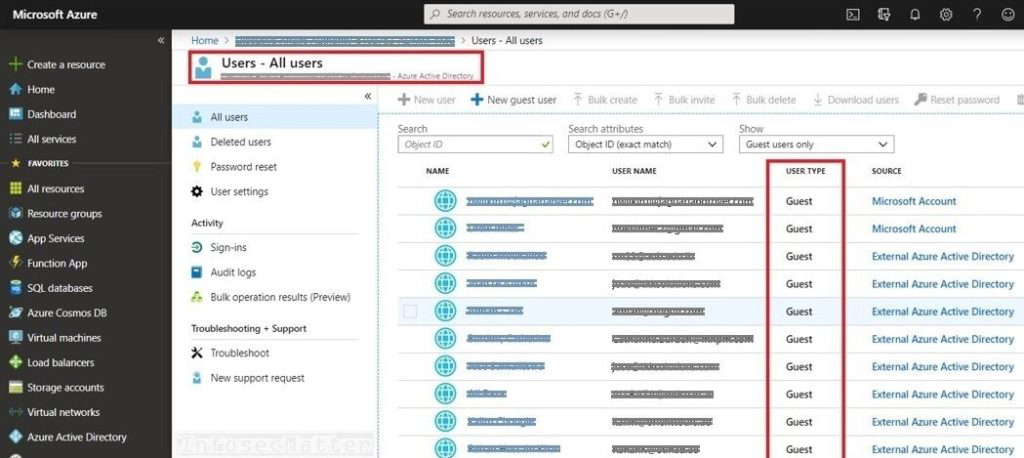The height and width of the screenshot is (458, 1024).
Task: Collapse the Users blade menu
Action: click(368, 96)
